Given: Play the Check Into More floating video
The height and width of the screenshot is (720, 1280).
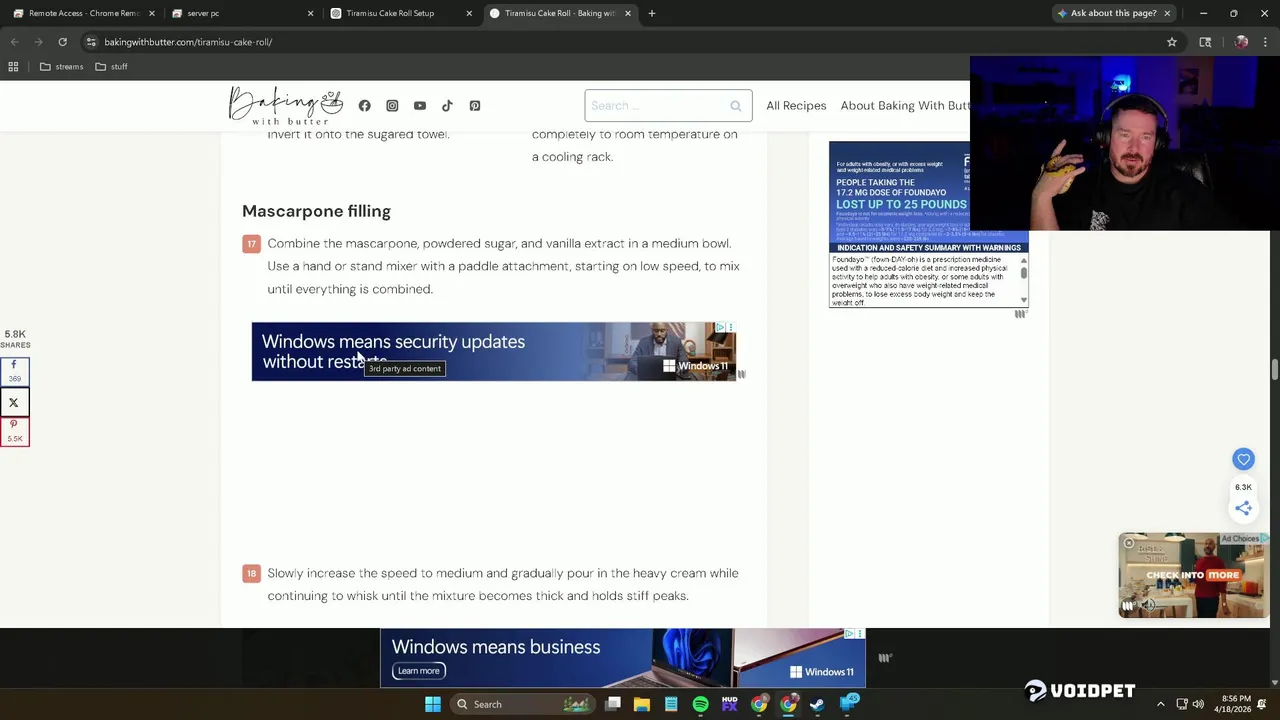Looking at the screenshot, I should [1192, 575].
